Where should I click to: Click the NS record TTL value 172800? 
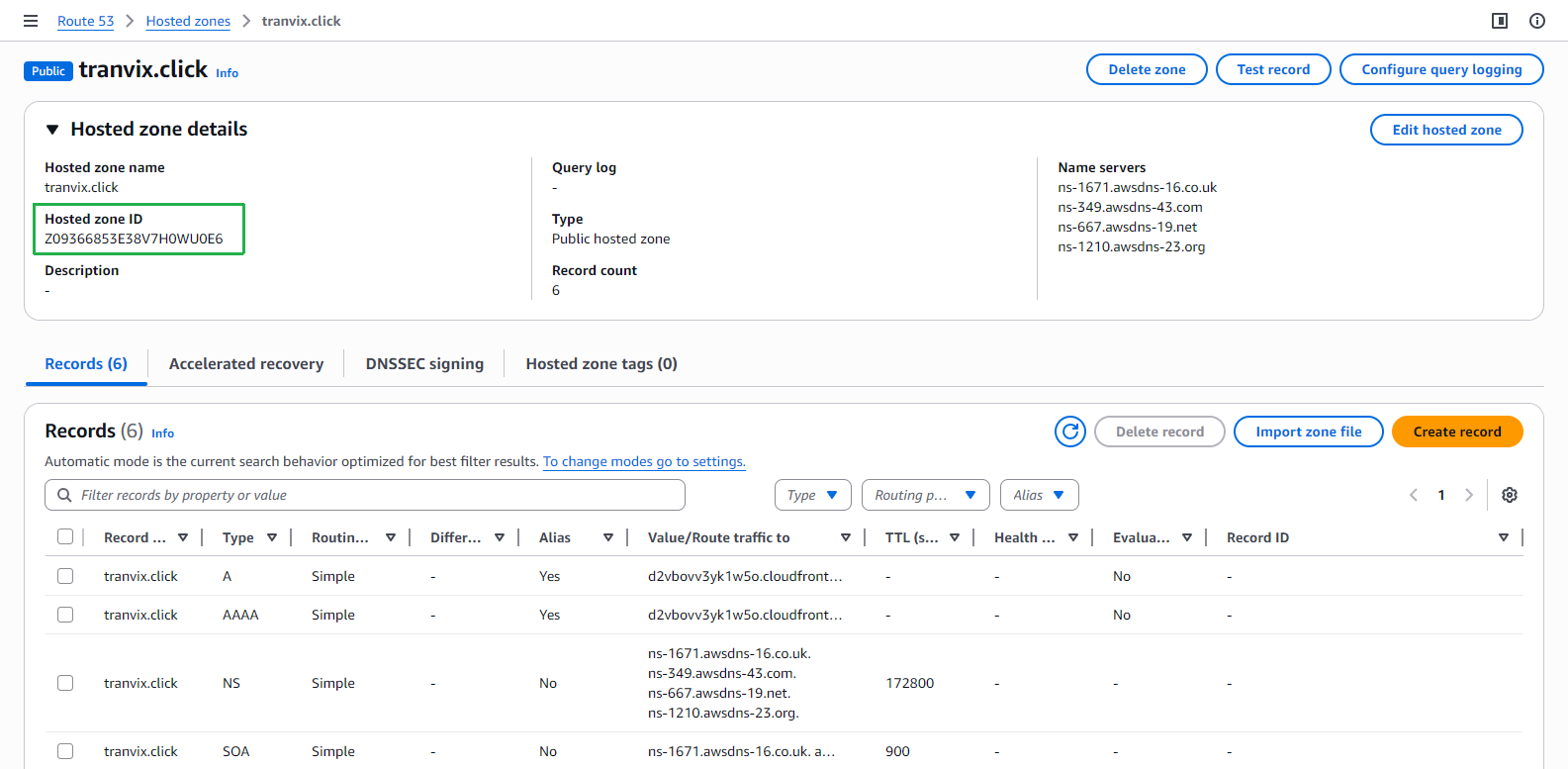tap(909, 683)
